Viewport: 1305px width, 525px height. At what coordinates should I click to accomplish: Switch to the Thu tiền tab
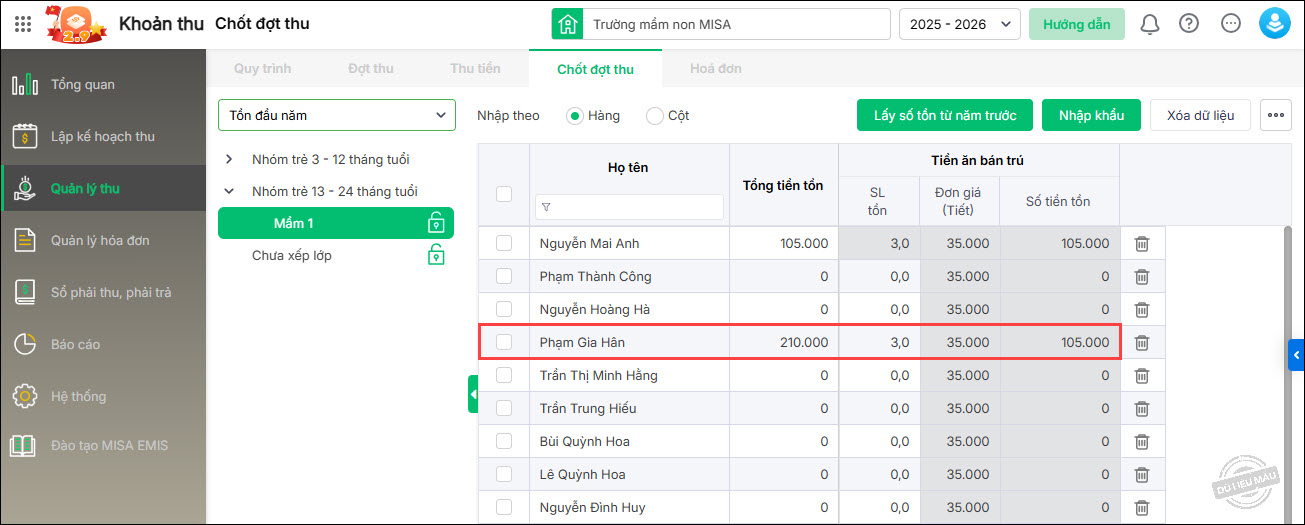point(475,69)
